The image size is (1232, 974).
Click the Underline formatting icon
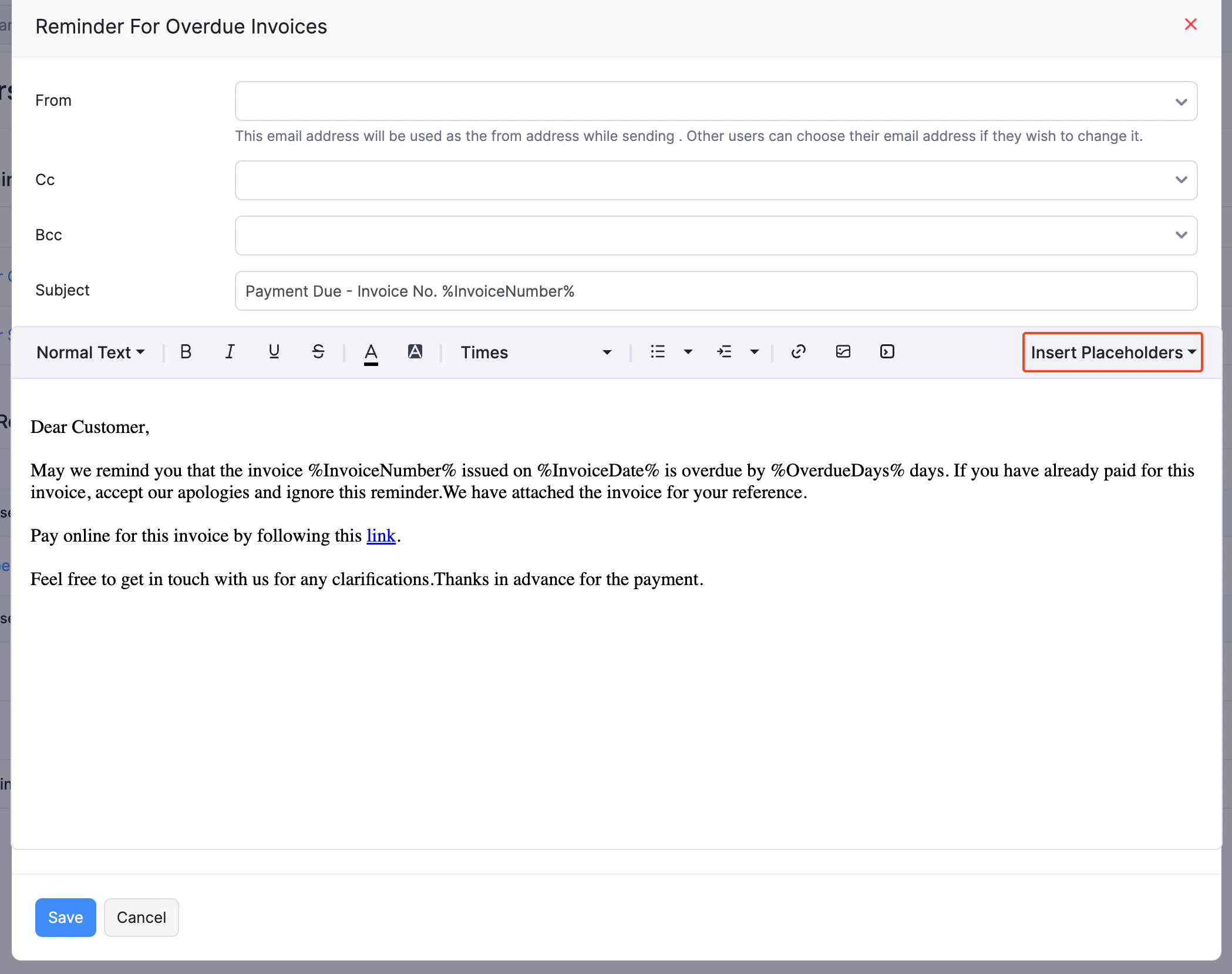pos(274,352)
